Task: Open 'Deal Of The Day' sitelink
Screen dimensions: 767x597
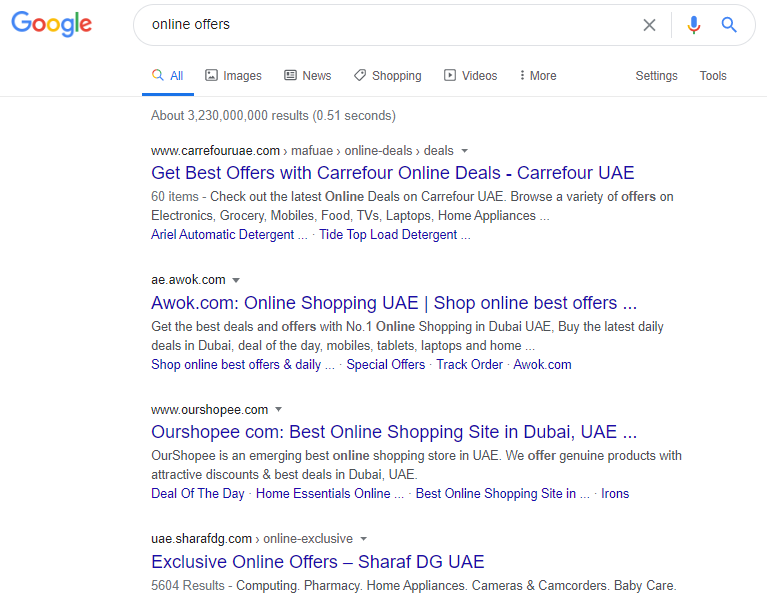Action: coord(198,493)
